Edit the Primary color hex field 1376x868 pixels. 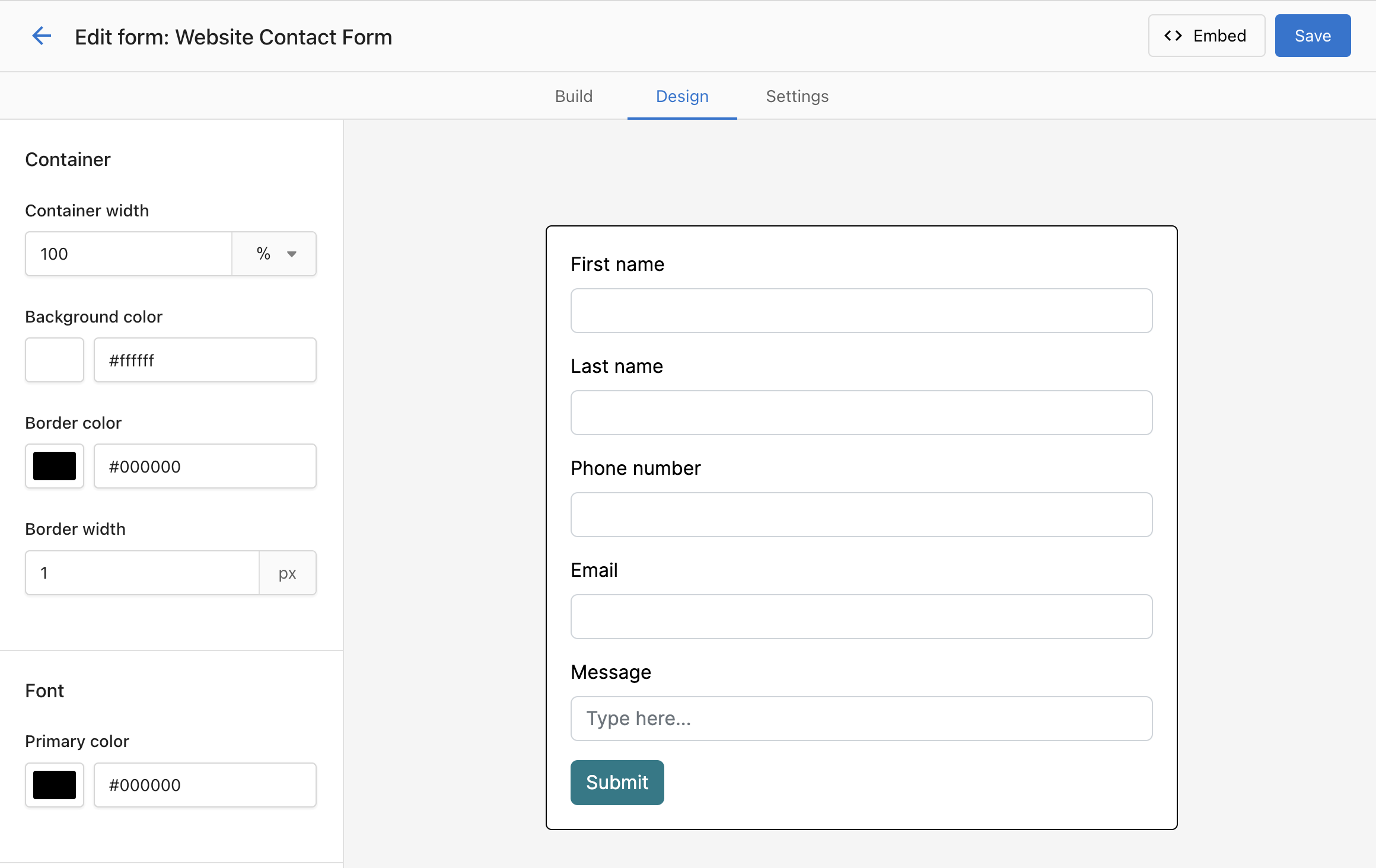pos(205,785)
